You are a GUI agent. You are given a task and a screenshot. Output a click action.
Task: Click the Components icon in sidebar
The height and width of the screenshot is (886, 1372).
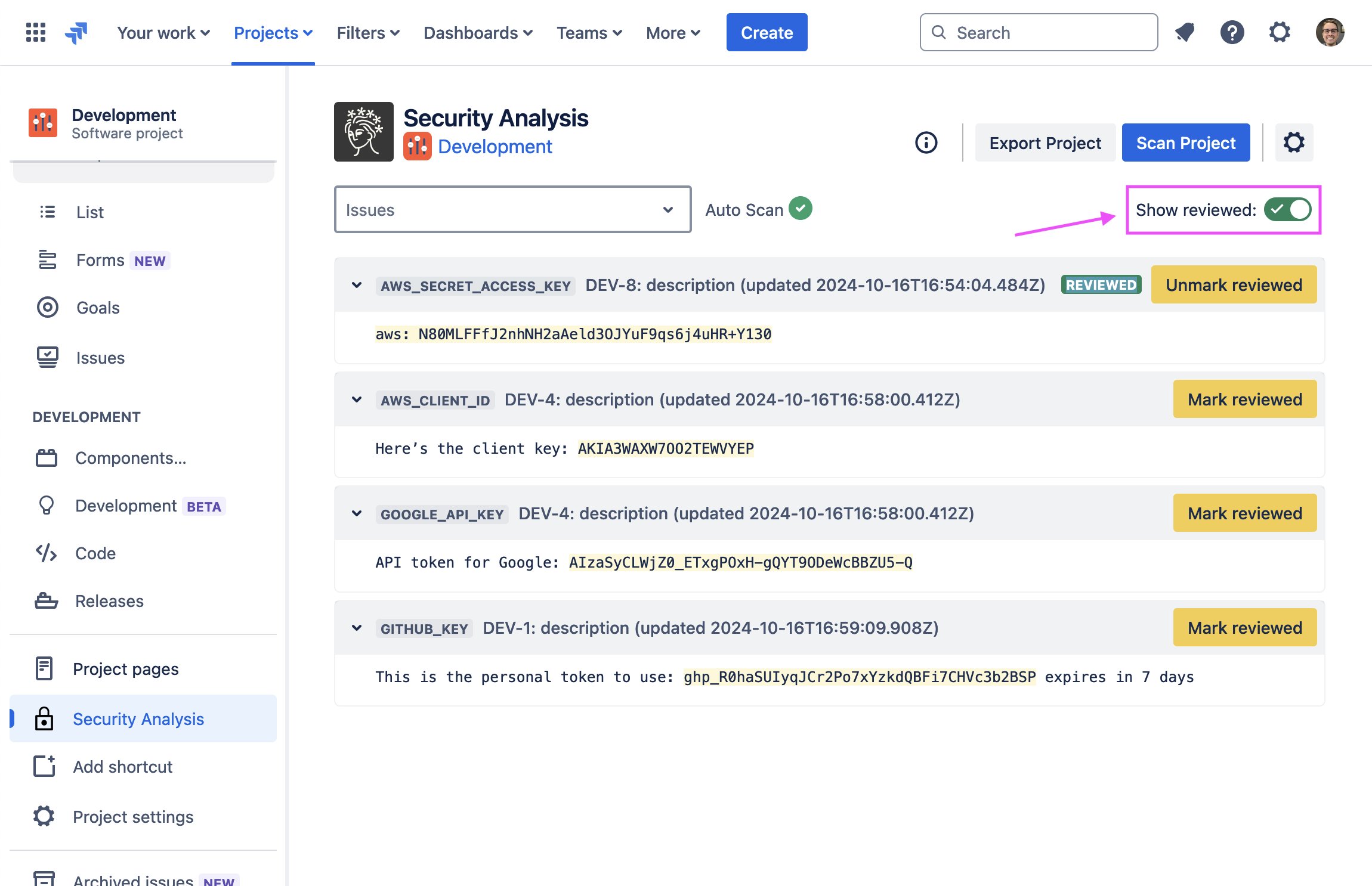47,458
